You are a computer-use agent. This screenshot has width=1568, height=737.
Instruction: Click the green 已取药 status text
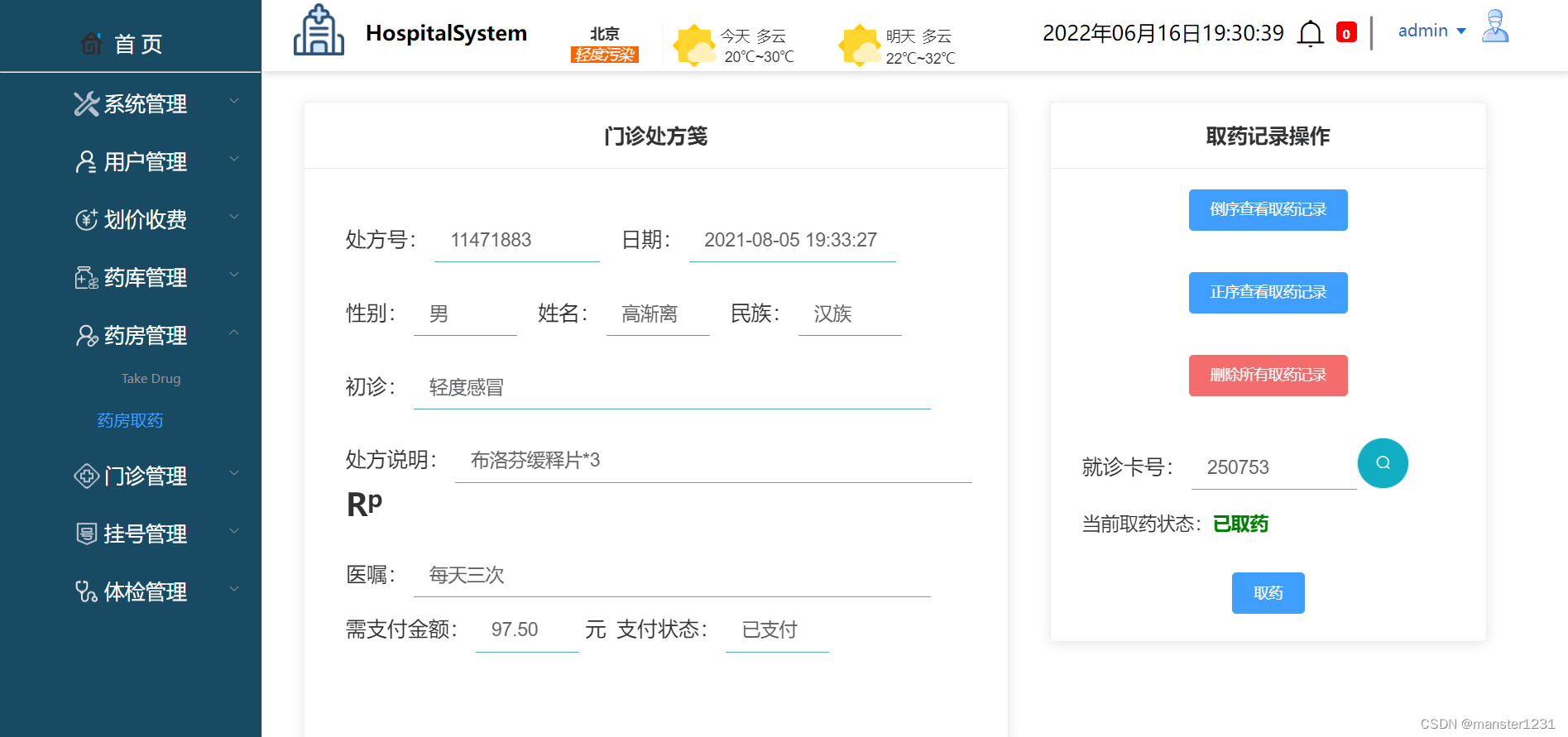1240,524
